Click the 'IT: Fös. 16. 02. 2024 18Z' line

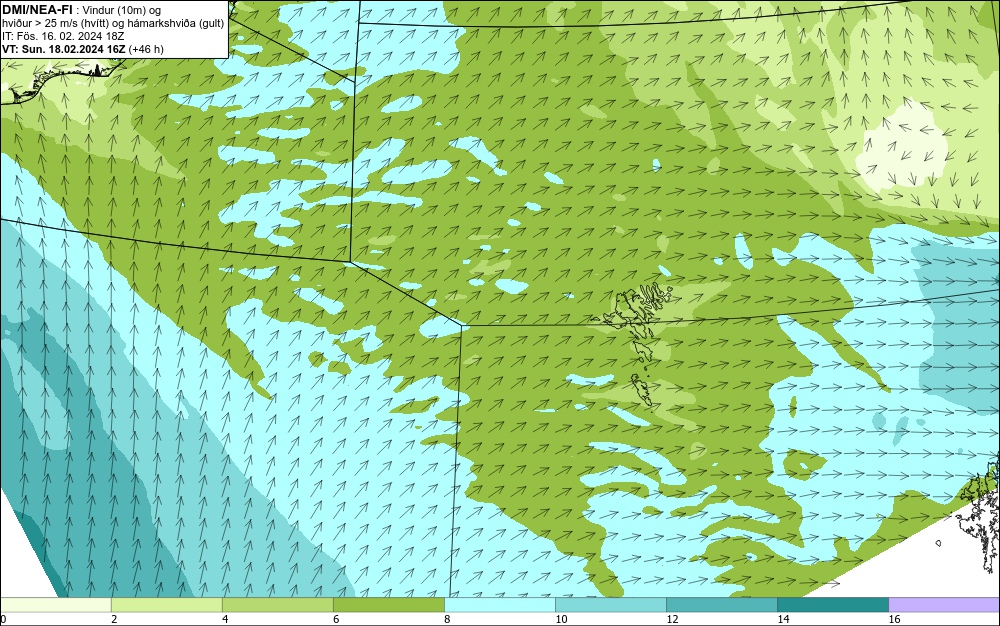(x=63, y=36)
